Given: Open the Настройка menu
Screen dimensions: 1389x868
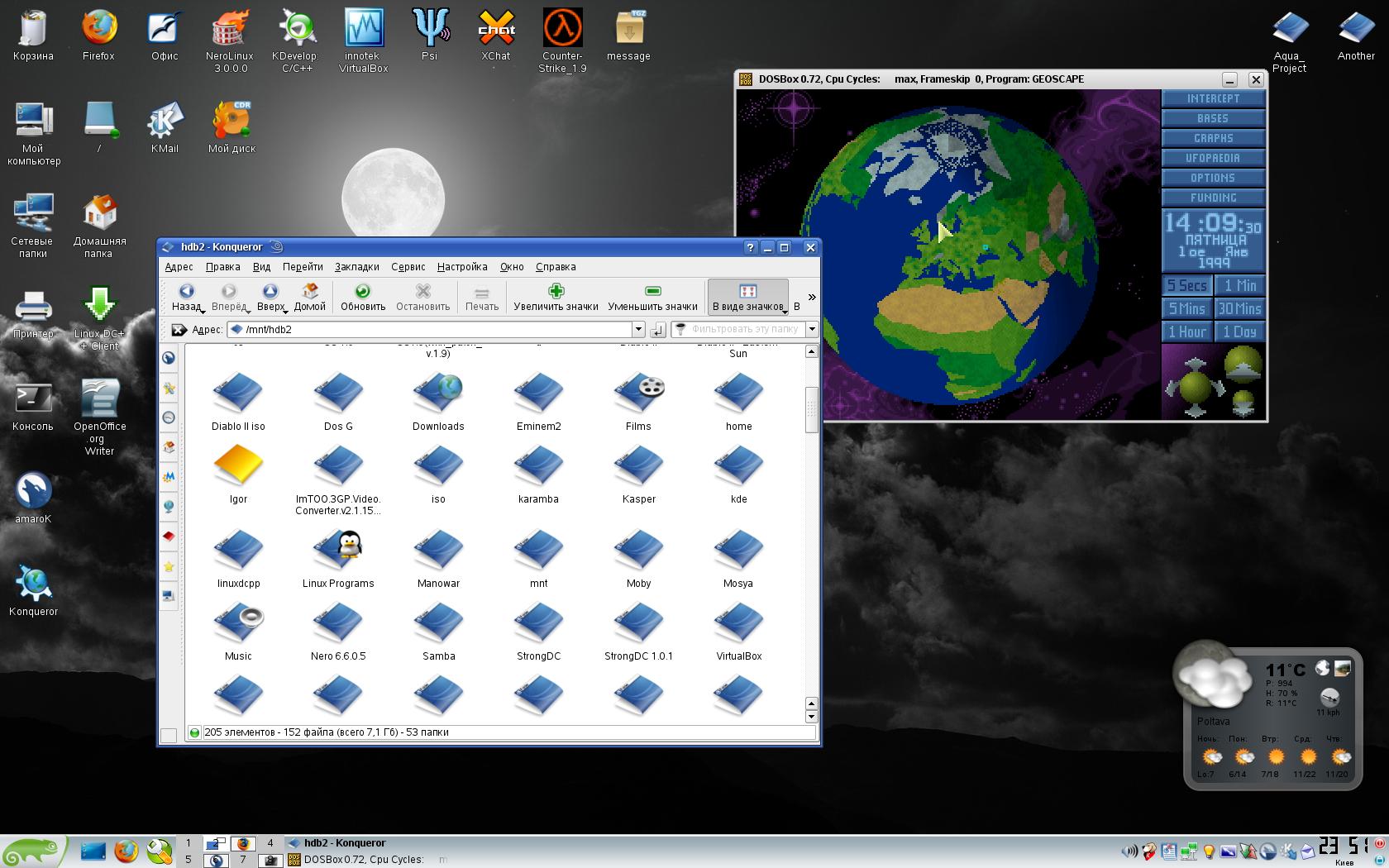Looking at the screenshot, I should pyautogui.click(x=462, y=267).
